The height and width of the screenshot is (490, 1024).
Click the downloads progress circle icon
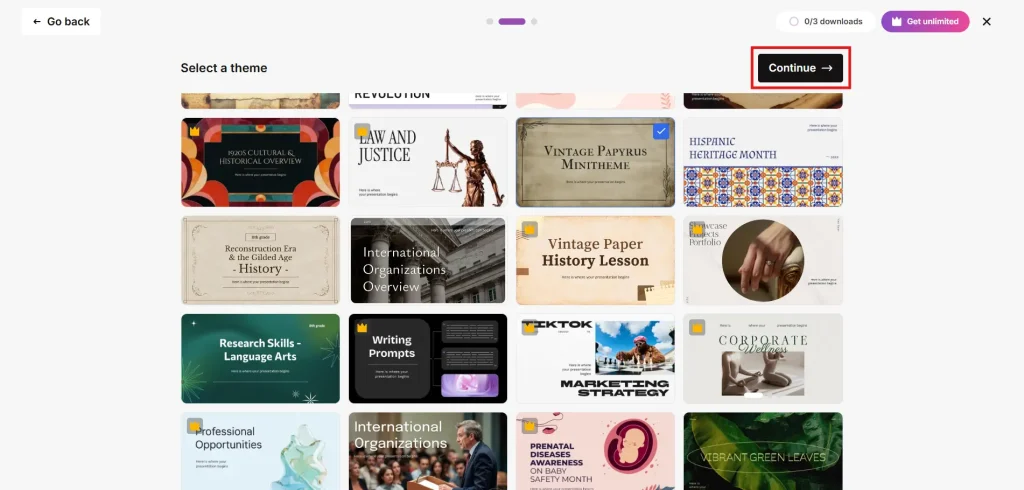point(793,22)
